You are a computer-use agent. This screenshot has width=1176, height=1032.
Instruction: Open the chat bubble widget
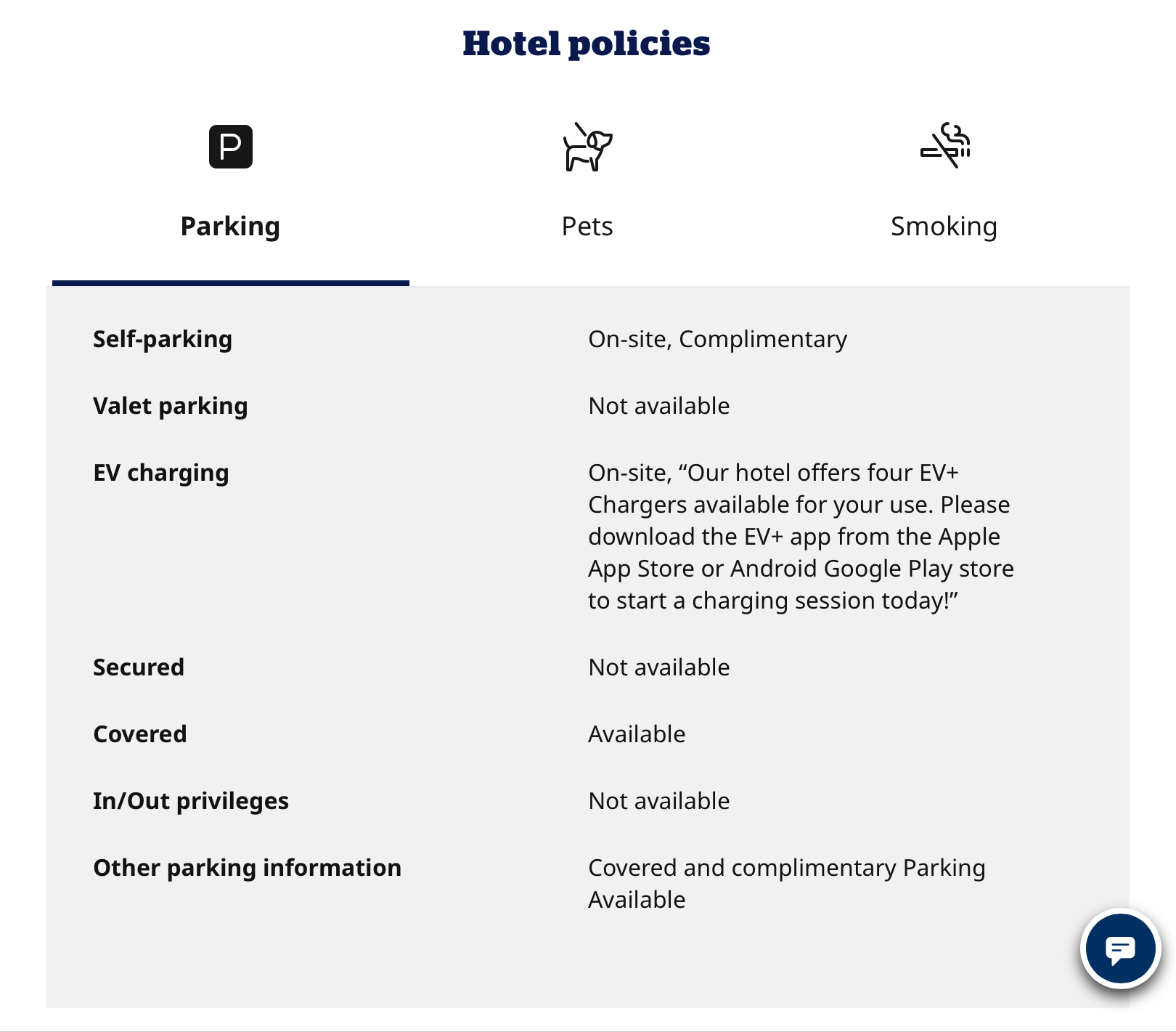(x=1120, y=948)
